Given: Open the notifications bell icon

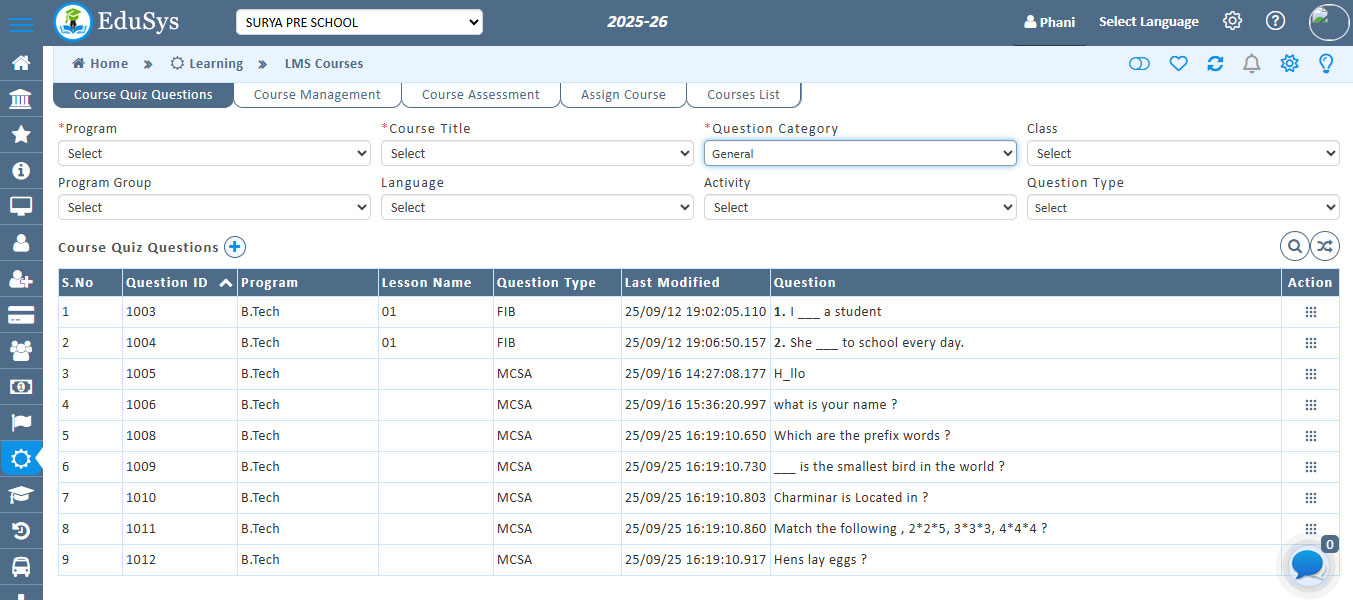Looking at the screenshot, I should pos(1251,64).
